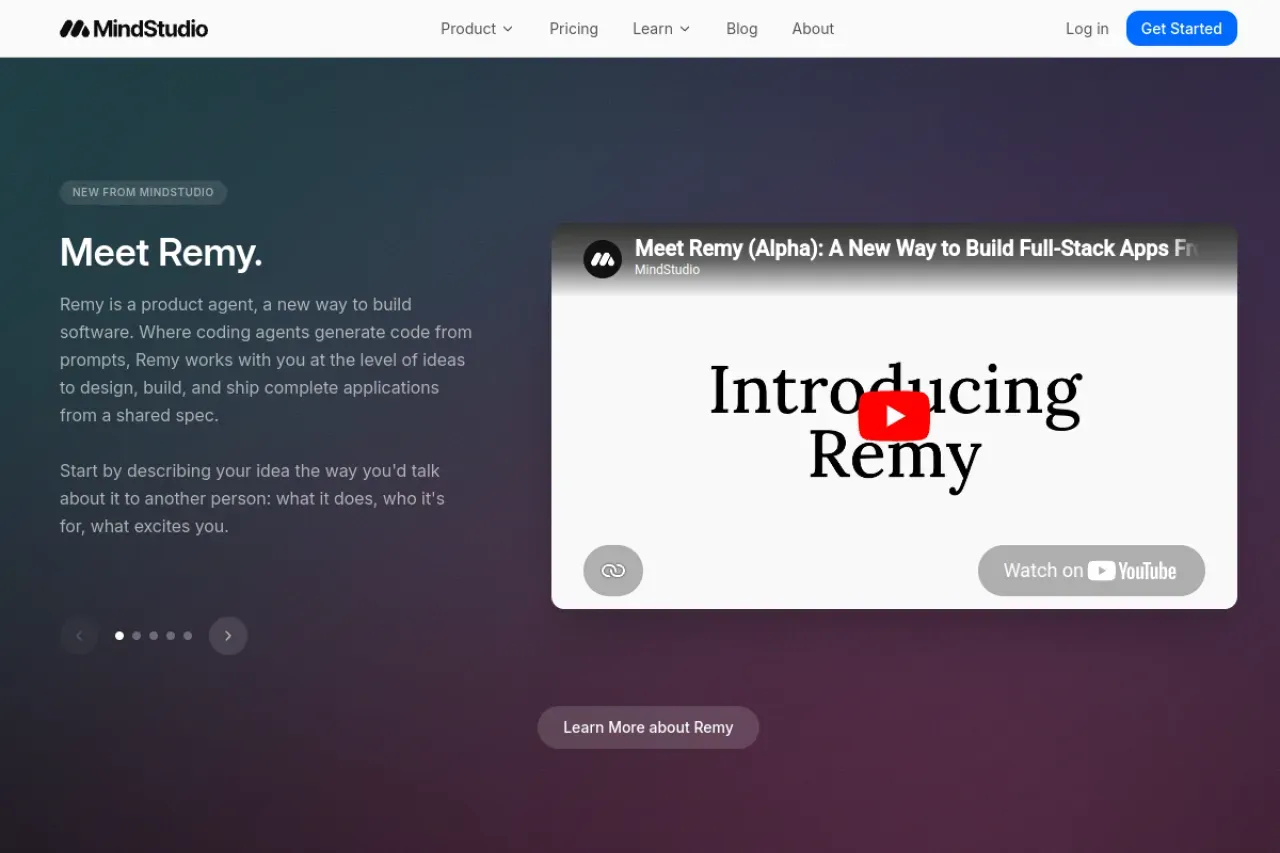Click Watch on YouTube button
This screenshot has width=1280, height=853.
1091,570
